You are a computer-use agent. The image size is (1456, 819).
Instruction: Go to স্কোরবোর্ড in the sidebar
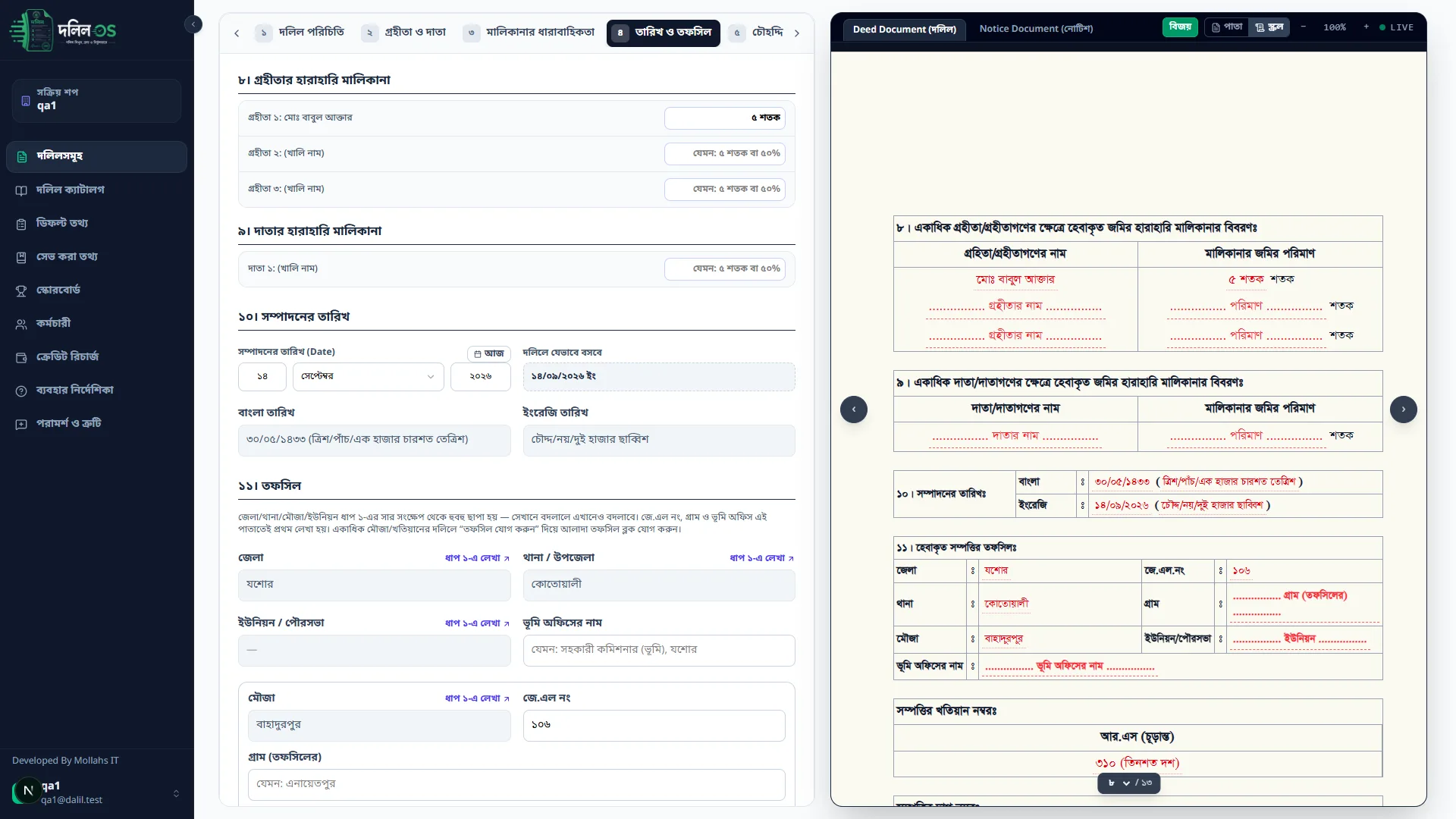[x=96, y=290]
